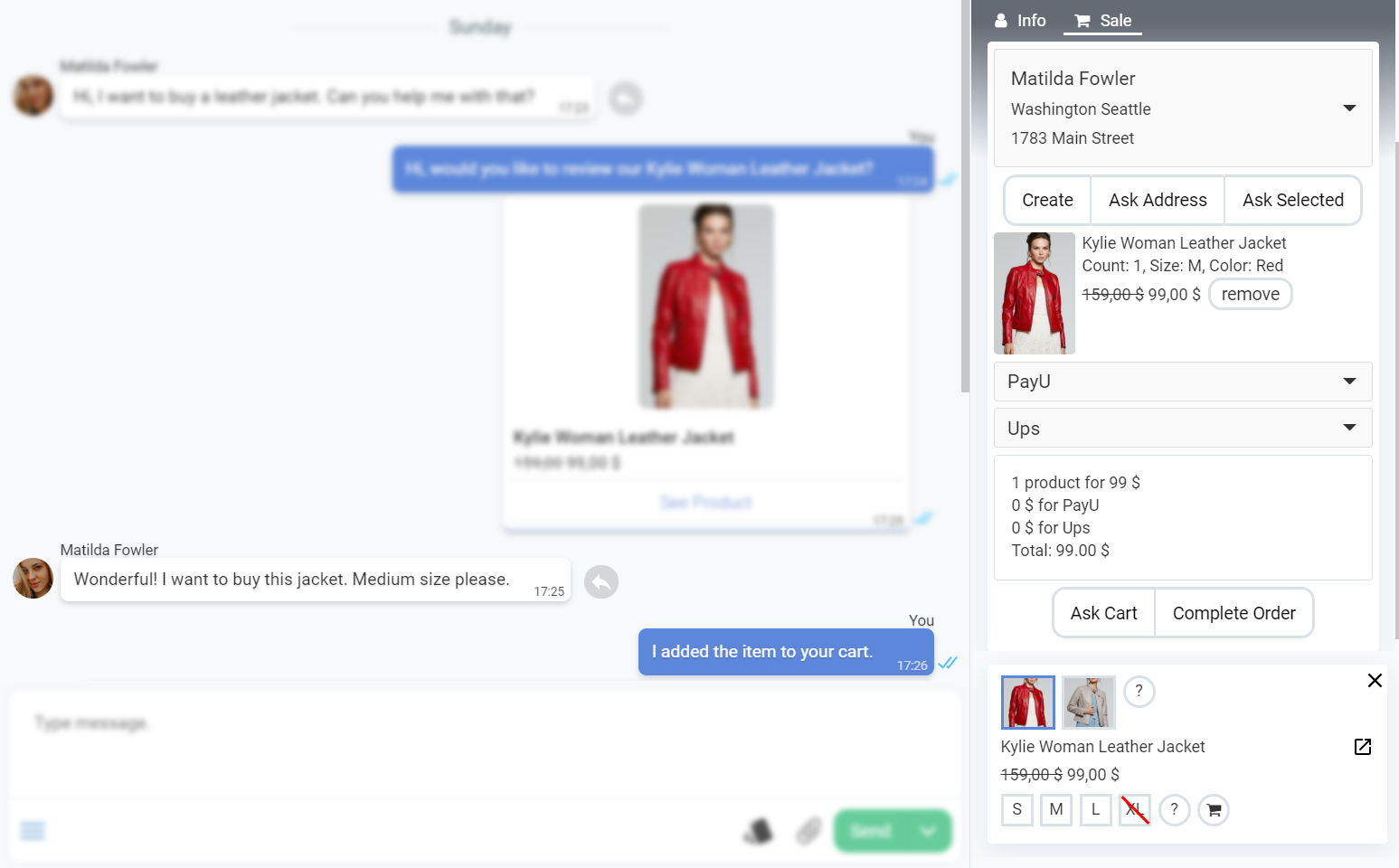Click reply arrow next to Matilda's message
This screenshot has width=1399, height=868.
600,581
